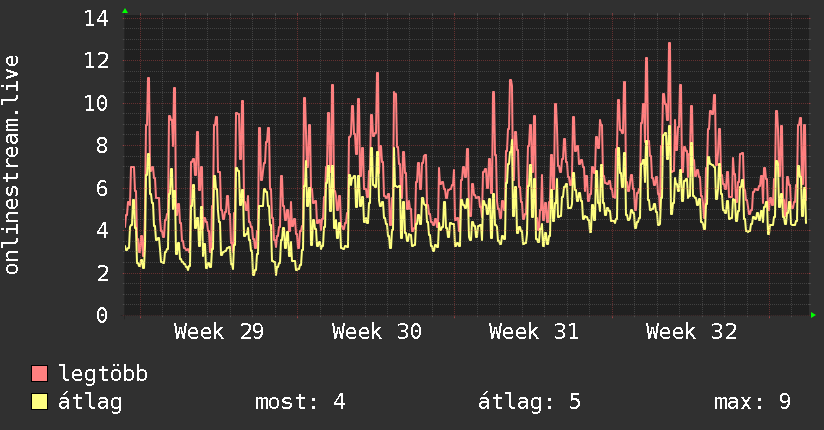824x430 pixels.
Task: Select the Week 31 axis label
Action: tap(533, 332)
